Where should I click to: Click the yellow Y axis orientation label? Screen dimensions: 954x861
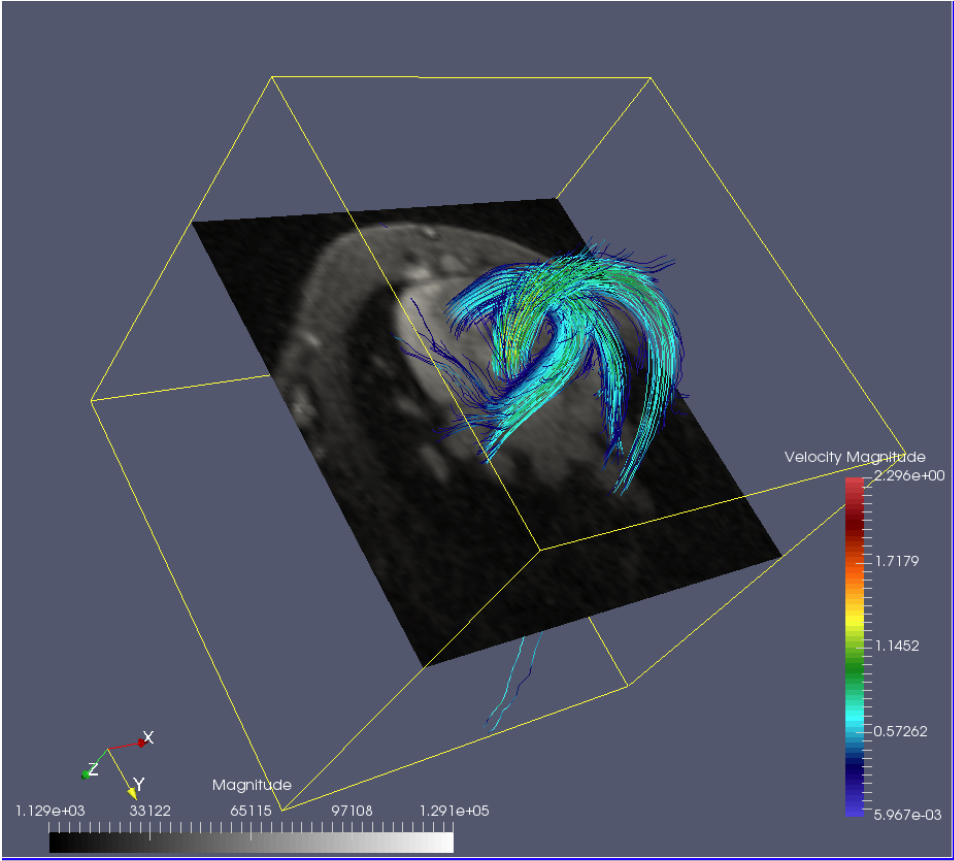(139, 785)
